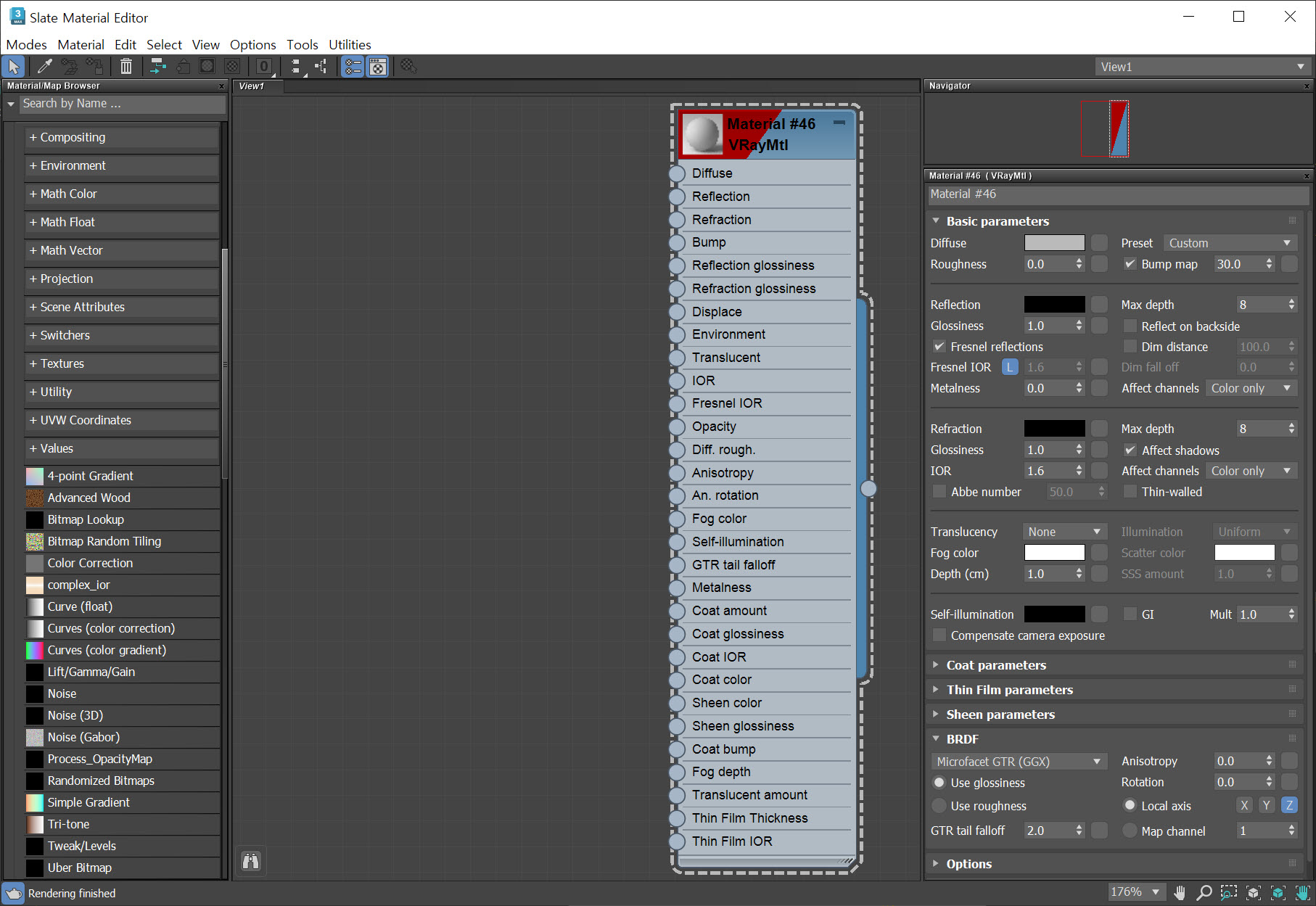Open Preset Custom dropdown
Image resolution: width=1316 pixels, height=906 pixels.
coord(1230,243)
